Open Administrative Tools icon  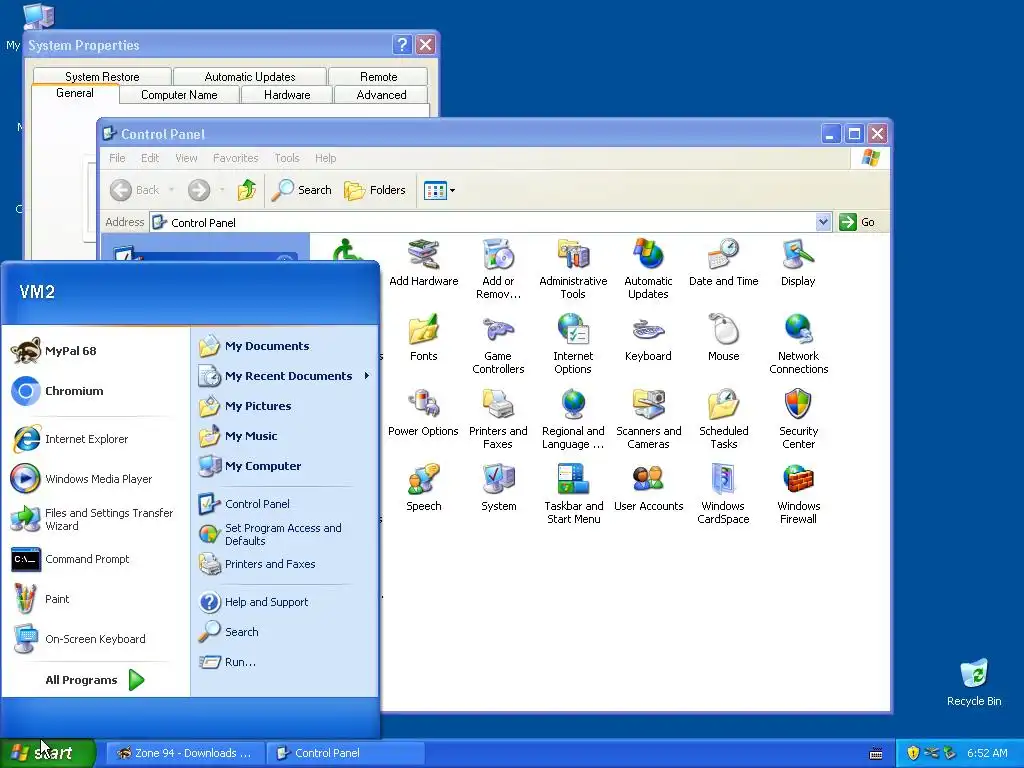(x=573, y=269)
